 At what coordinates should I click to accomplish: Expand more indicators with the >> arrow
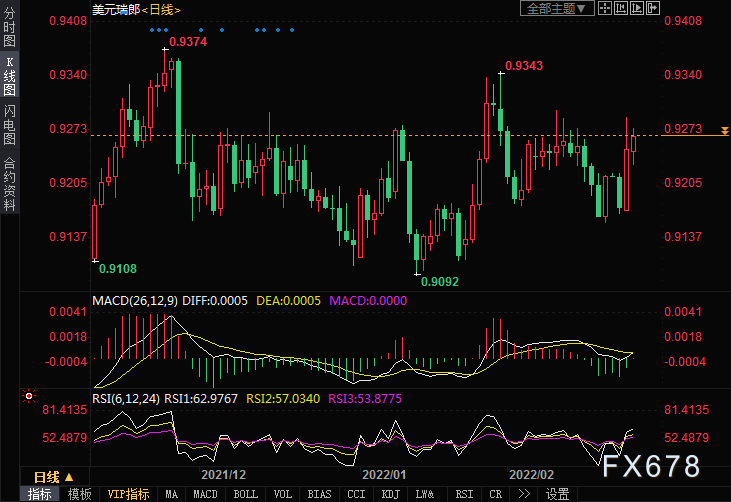(524, 494)
